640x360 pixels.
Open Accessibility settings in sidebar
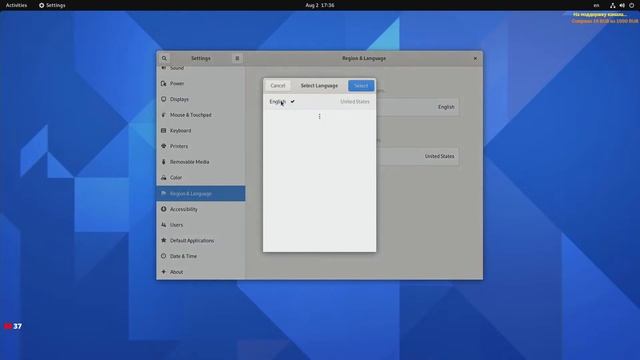pyautogui.click(x=201, y=209)
